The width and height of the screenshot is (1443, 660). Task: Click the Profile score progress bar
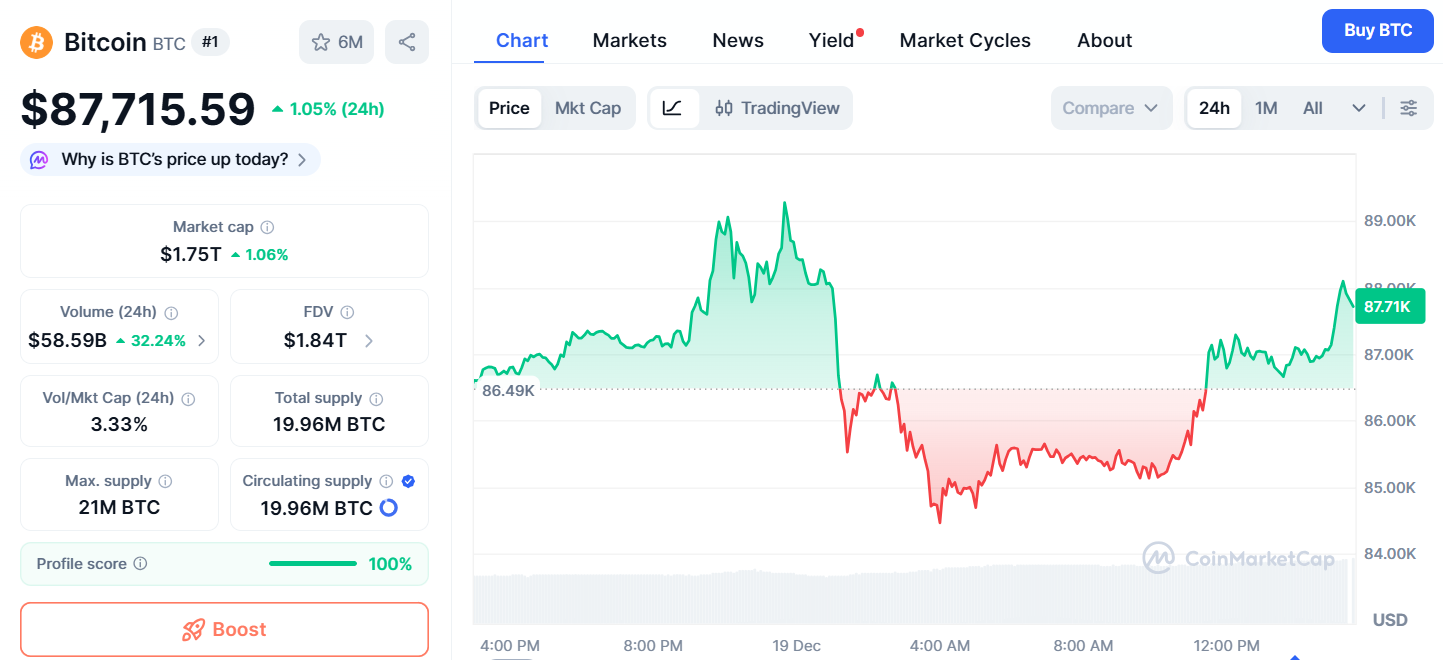click(x=312, y=564)
